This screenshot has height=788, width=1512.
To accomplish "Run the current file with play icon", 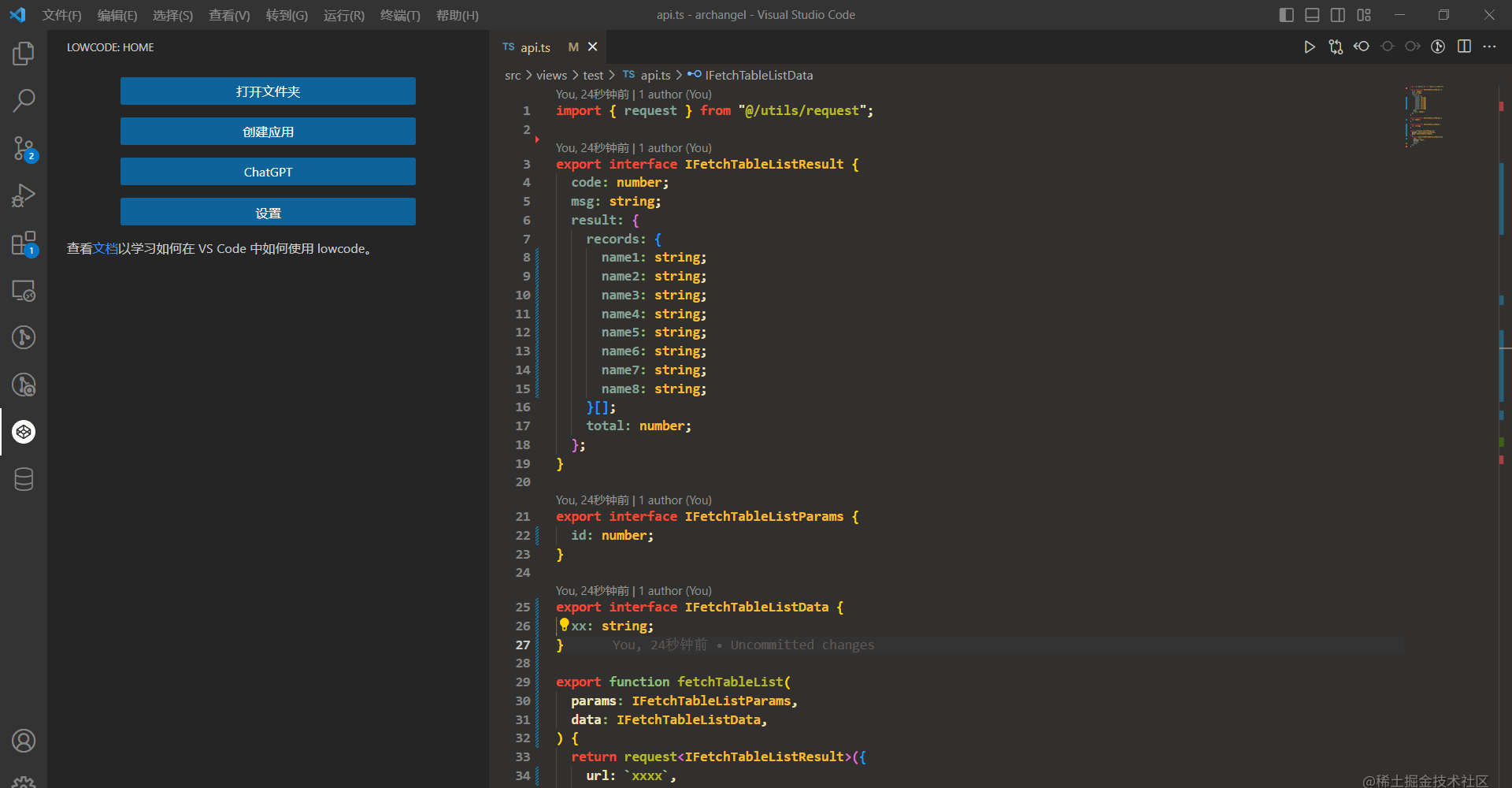I will click(1309, 47).
